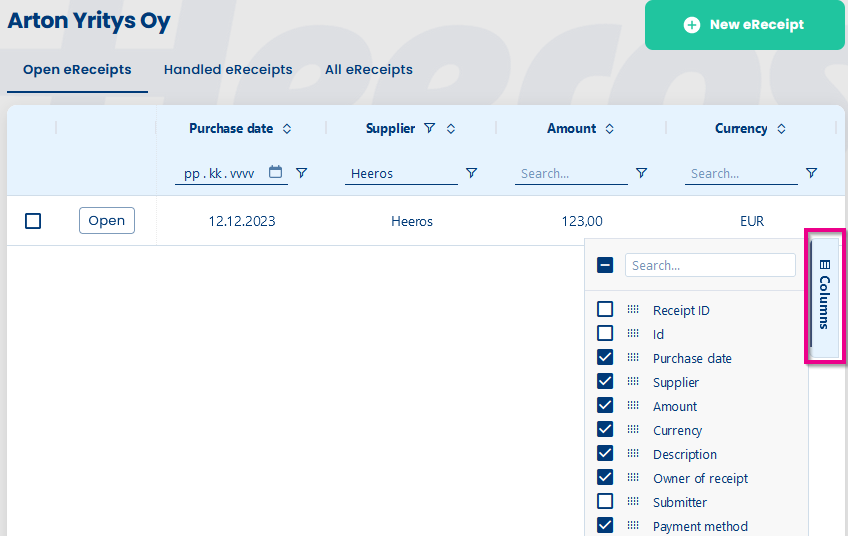Toggle the Amount column sort arrows
The image size is (848, 536).
point(610,129)
